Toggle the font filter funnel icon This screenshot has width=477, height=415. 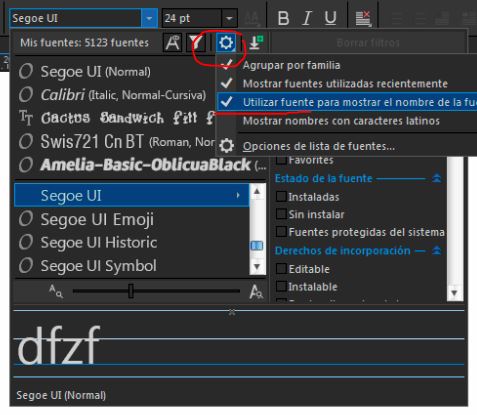[x=196, y=43]
